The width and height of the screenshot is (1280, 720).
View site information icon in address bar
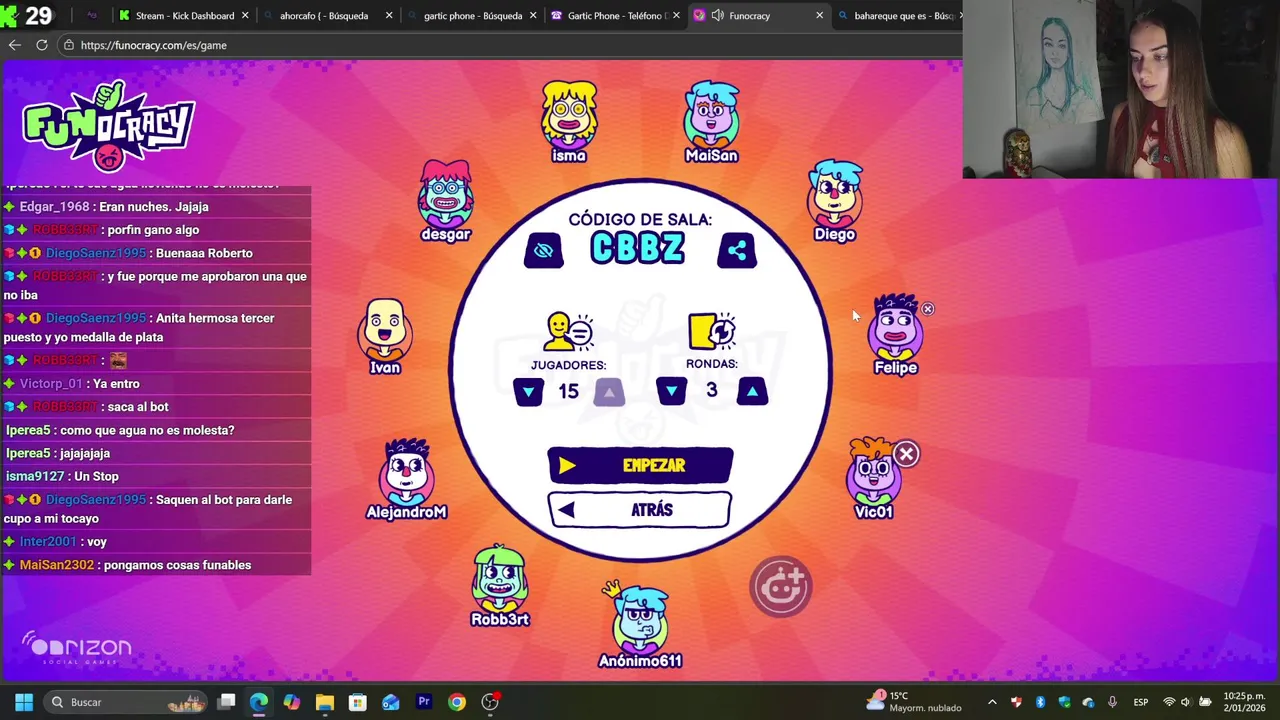pos(68,45)
